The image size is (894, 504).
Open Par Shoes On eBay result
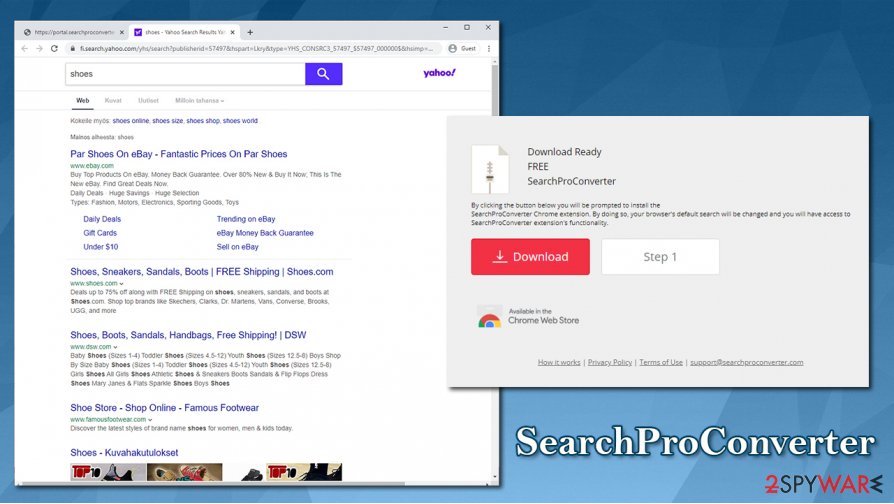click(178, 154)
